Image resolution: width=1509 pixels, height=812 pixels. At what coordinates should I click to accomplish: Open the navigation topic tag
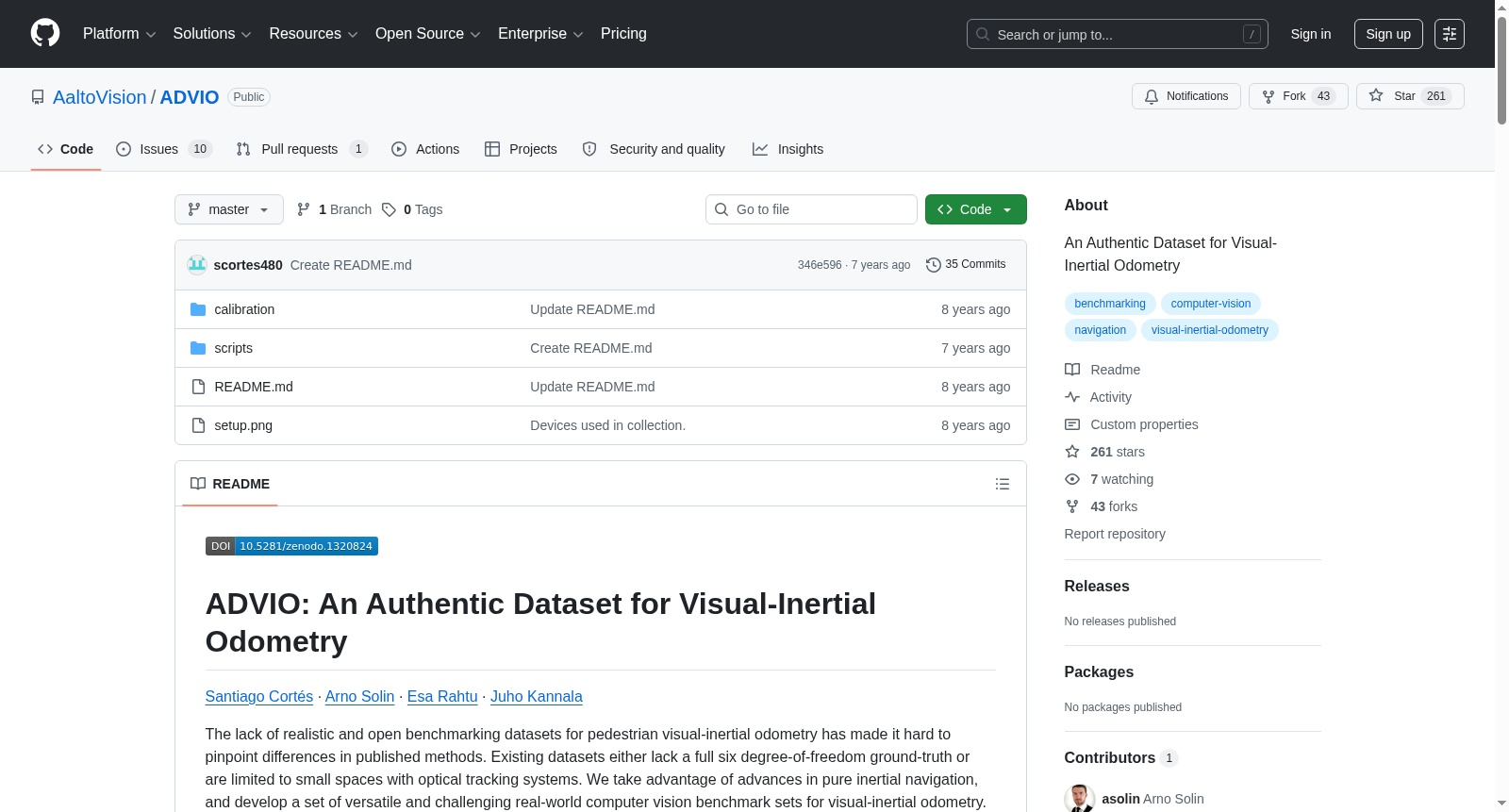point(1101,330)
